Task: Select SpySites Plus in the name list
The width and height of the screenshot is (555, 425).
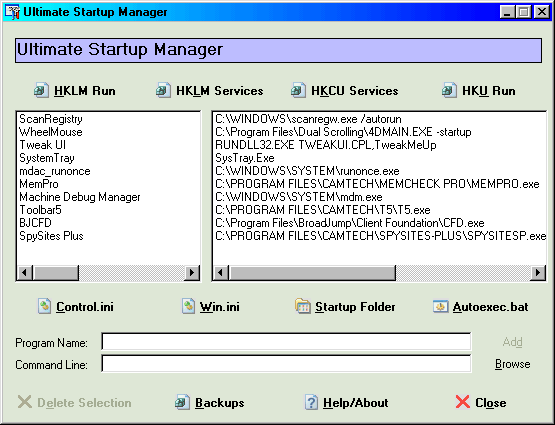Action: click(x=51, y=236)
